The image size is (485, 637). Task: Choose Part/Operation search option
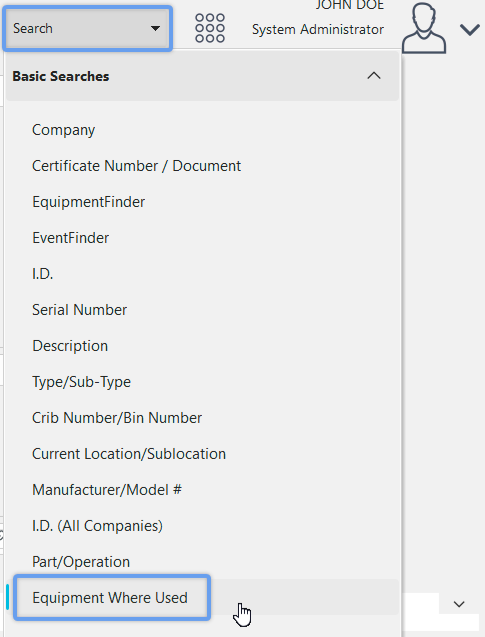[81, 562]
